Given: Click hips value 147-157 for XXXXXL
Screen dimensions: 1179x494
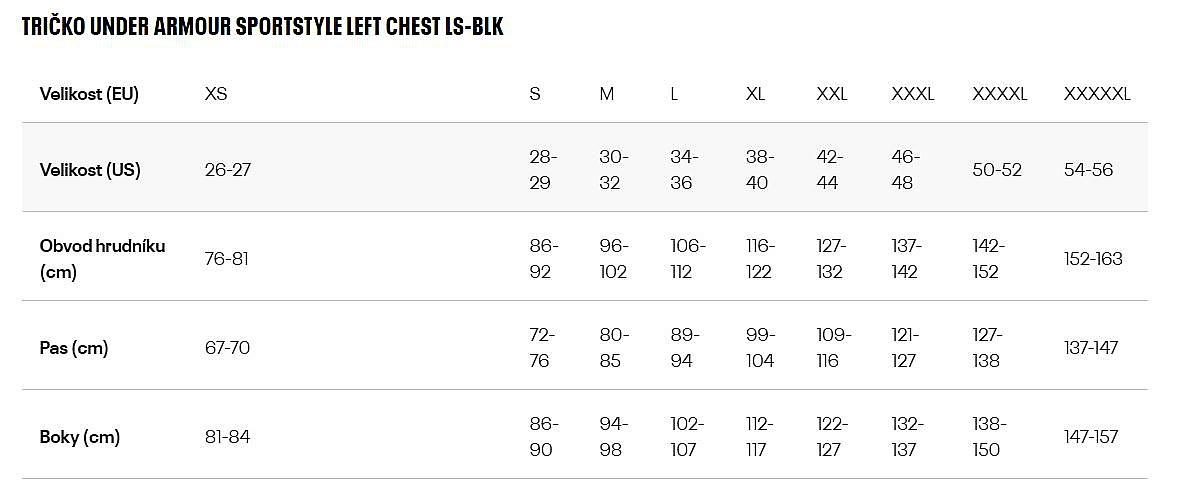Looking at the screenshot, I should [x=1091, y=437].
